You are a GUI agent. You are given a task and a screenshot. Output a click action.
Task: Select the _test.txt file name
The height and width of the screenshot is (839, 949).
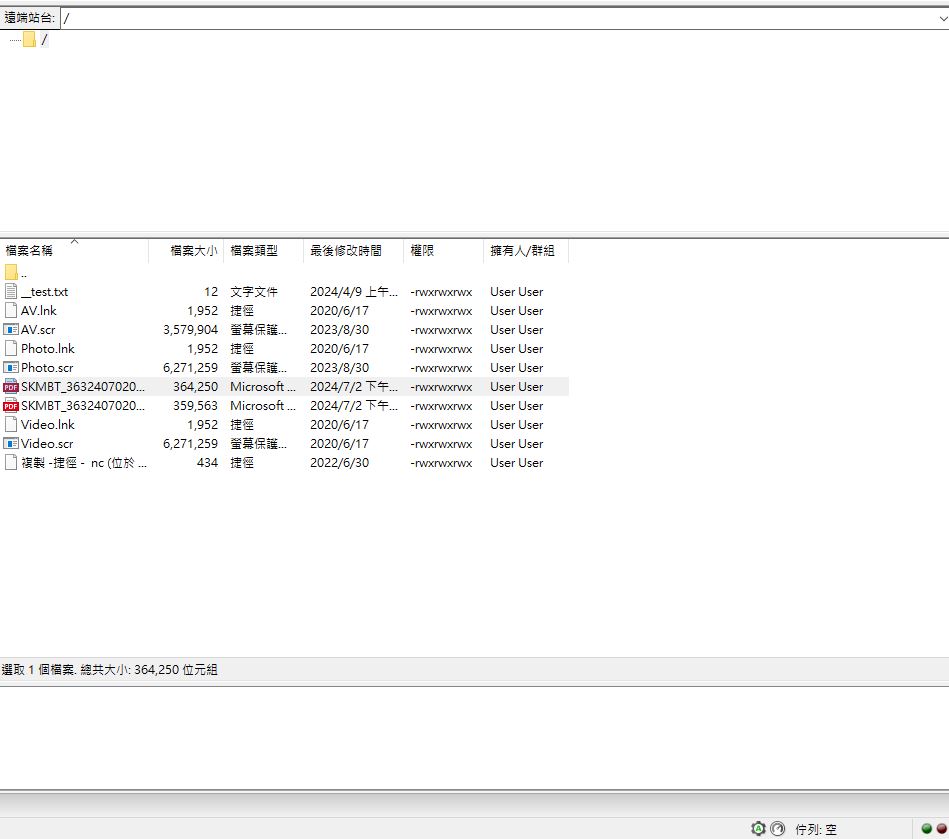[x=44, y=292]
